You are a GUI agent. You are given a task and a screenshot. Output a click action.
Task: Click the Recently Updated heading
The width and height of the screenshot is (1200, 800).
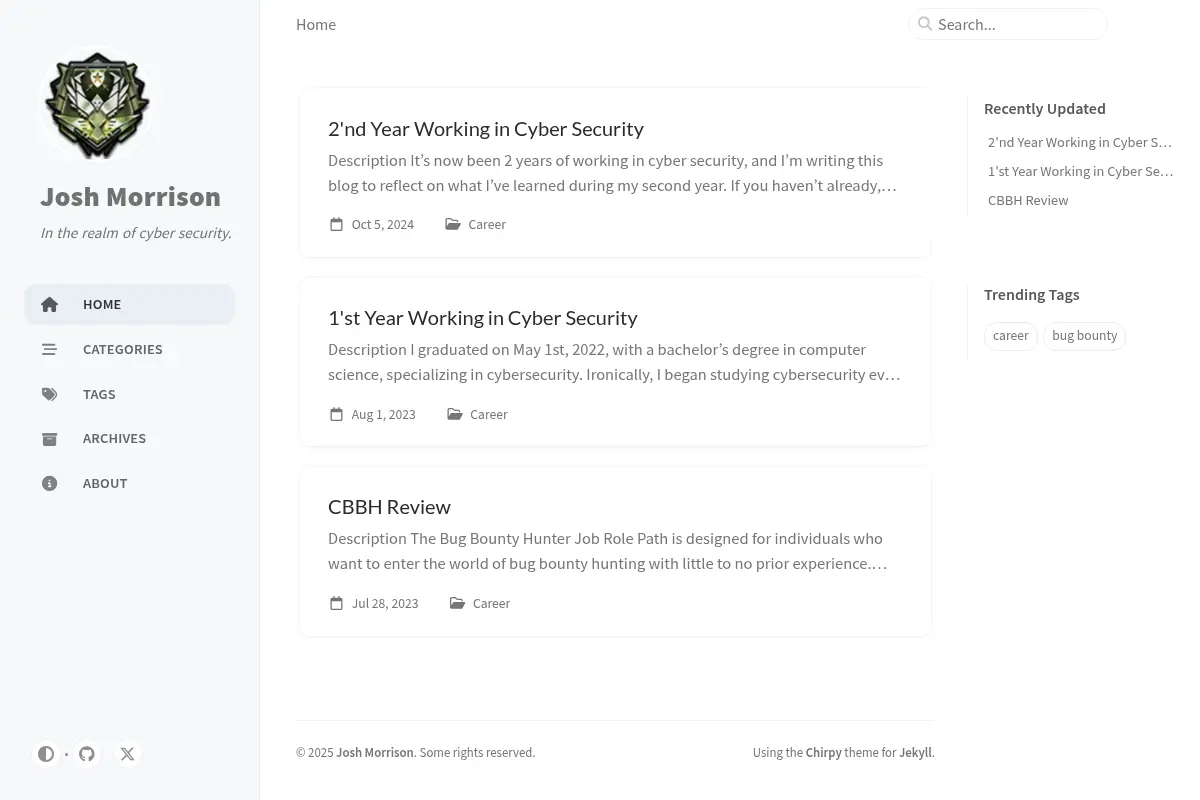pyautogui.click(x=1045, y=108)
